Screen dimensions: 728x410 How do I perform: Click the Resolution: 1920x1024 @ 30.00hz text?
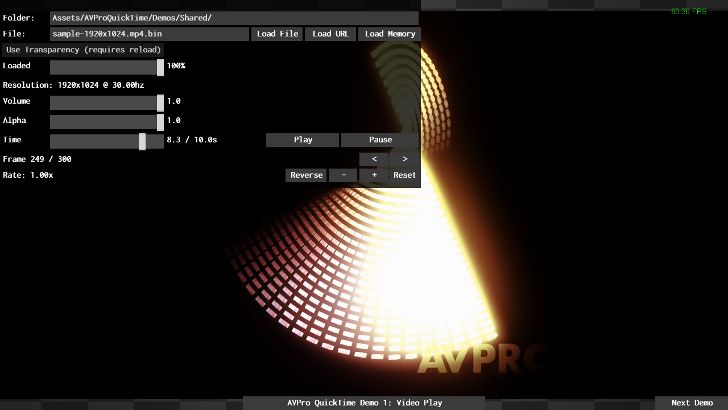(x=73, y=85)
